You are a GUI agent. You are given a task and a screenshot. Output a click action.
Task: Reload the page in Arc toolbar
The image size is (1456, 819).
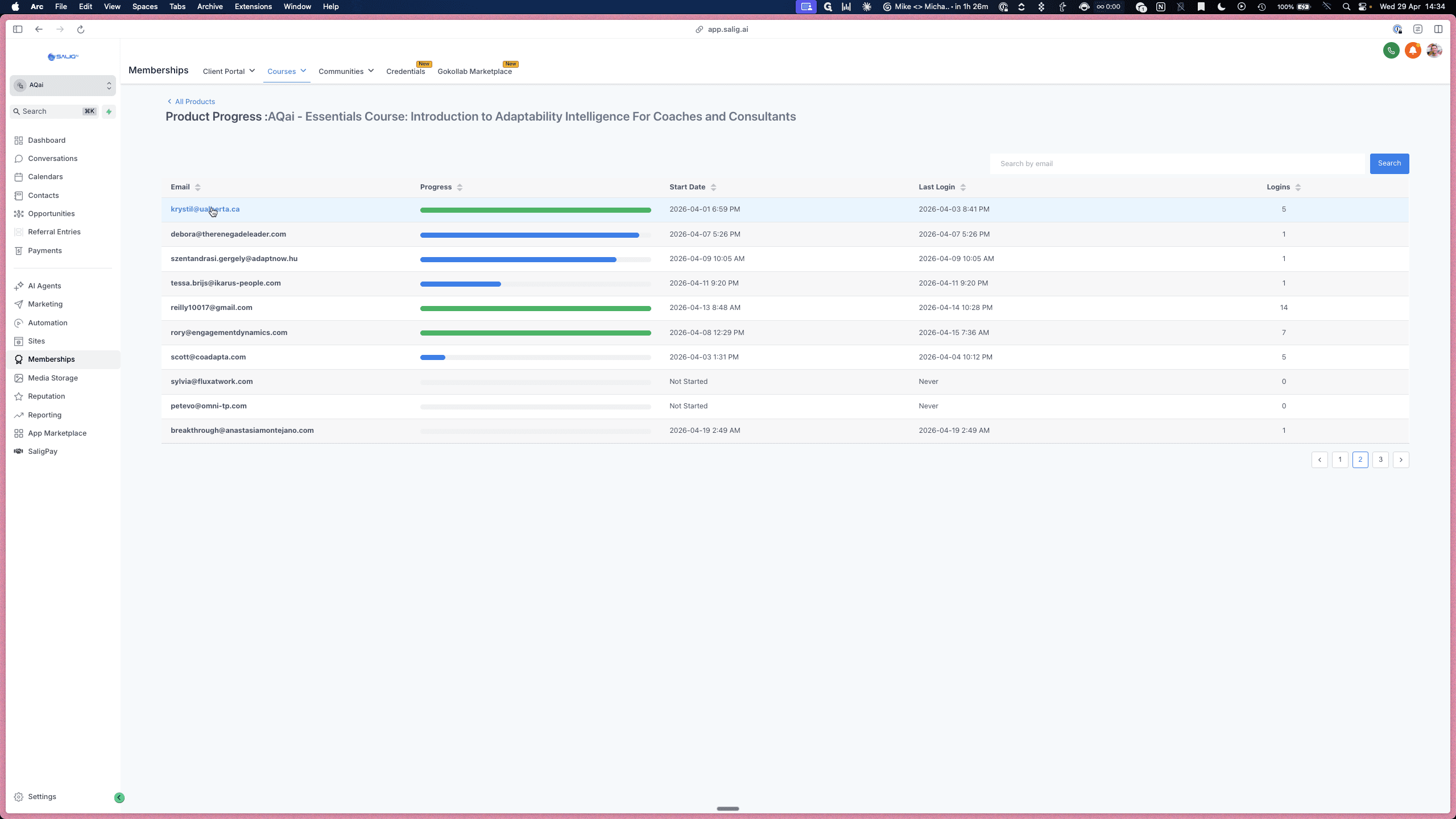click(81, 29)
